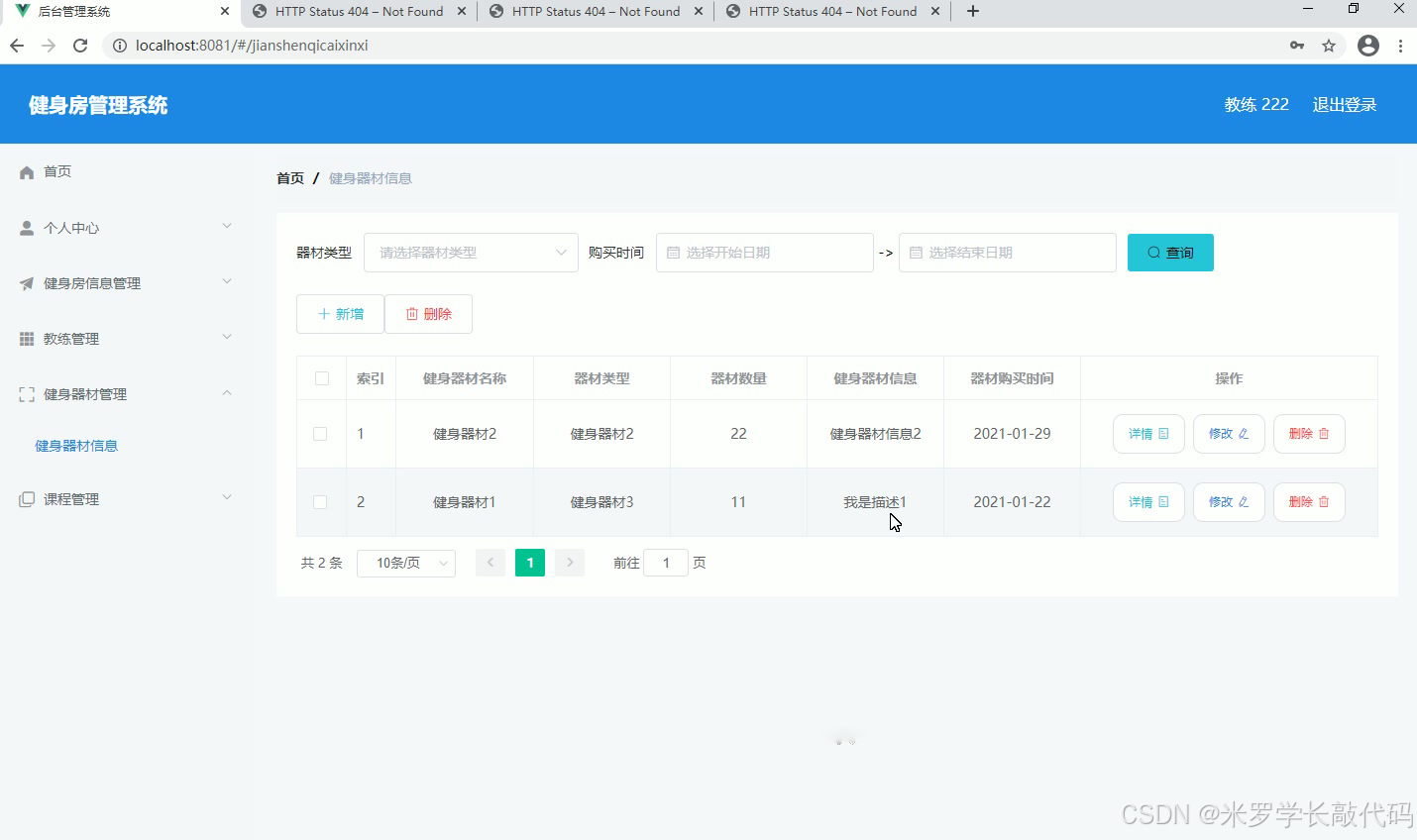Click 修改 for the 健身器材2 row
This screenshot has height=840, width=1417.
[x=1229, y=434]
